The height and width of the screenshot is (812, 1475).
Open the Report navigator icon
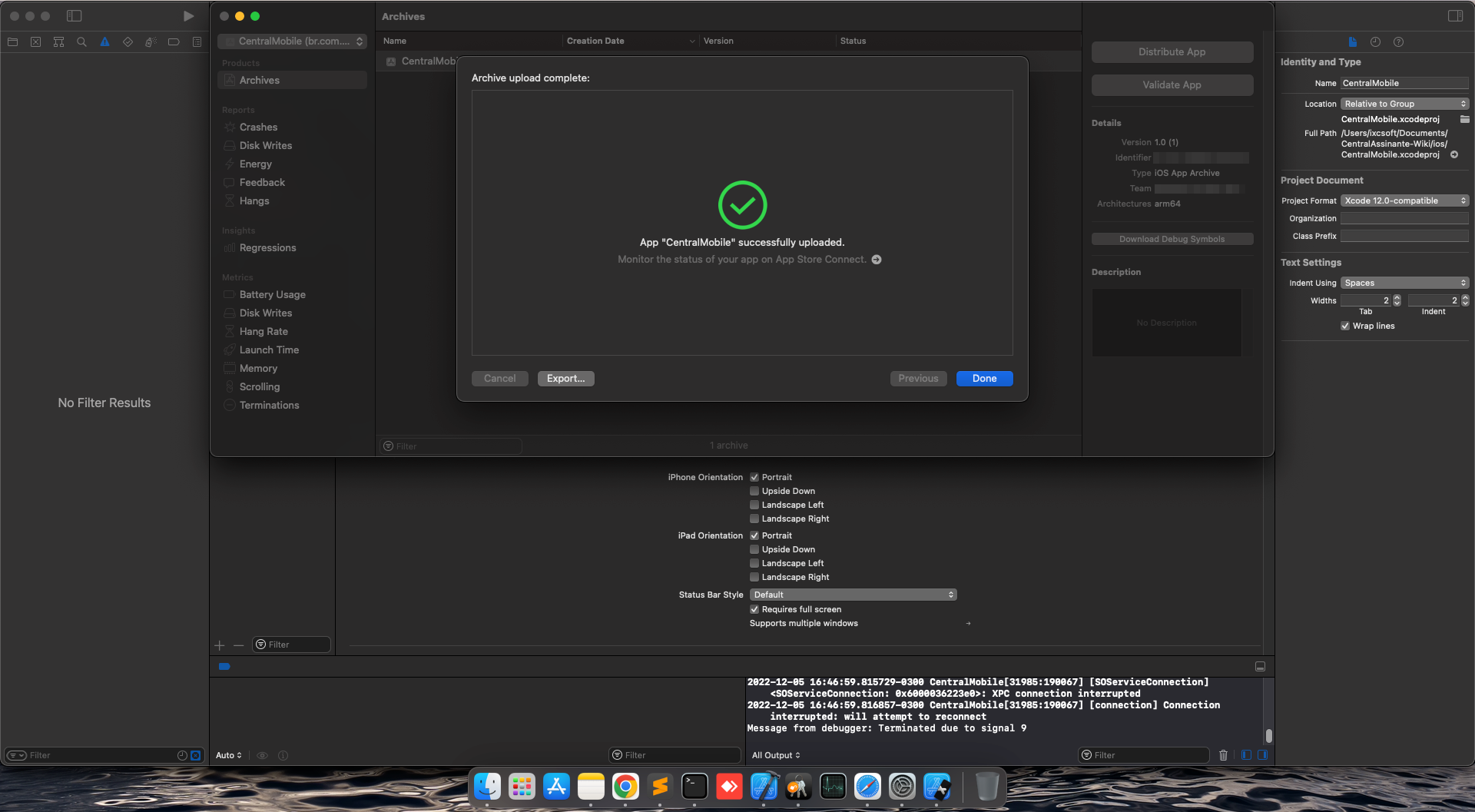197,42
